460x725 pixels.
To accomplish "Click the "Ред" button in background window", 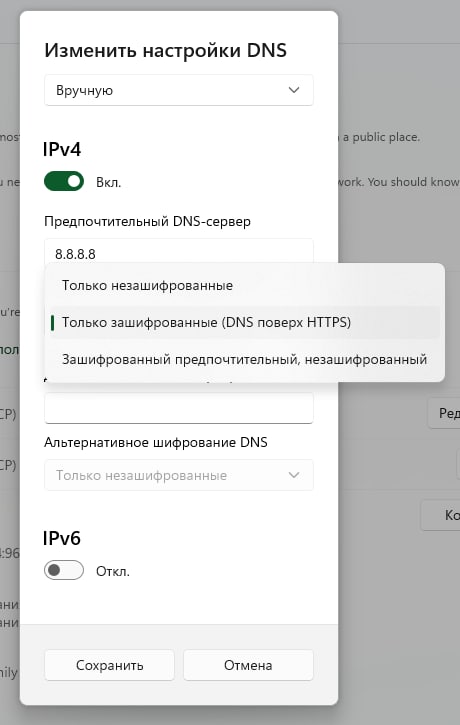I will pyautogui.click(x=444, y=413).
